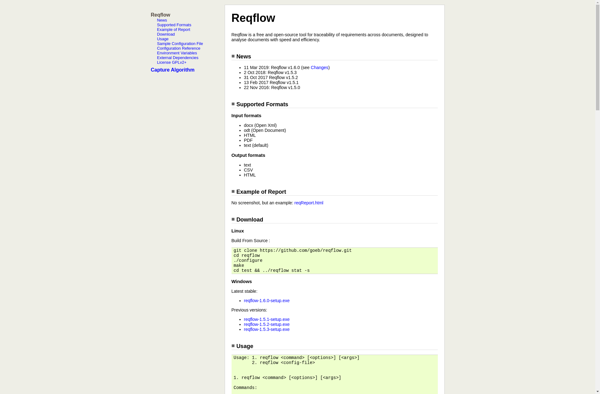600x394 pixels.
Task: Open the Usage sidebar link
Action: 163,39
